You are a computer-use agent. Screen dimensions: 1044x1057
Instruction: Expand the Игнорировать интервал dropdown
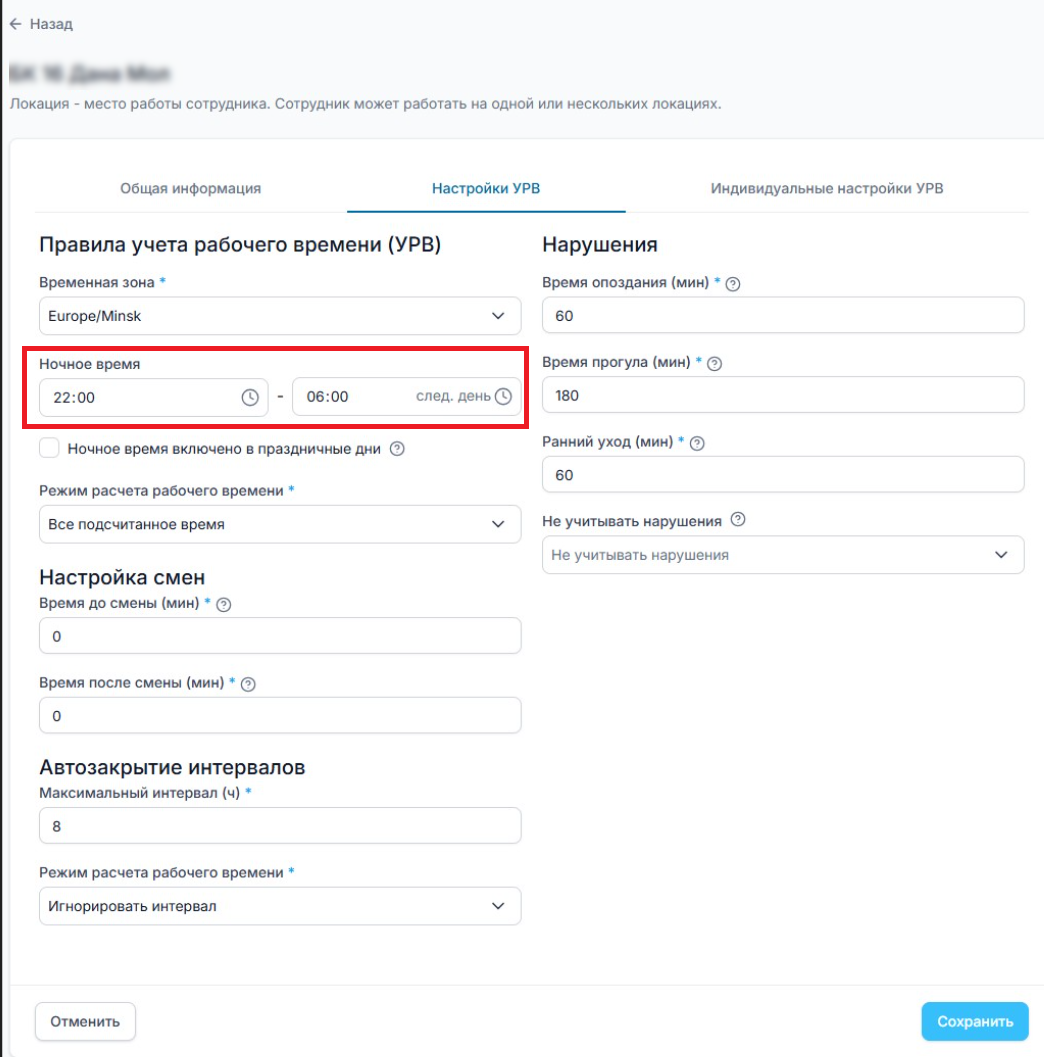click(280, 907)
